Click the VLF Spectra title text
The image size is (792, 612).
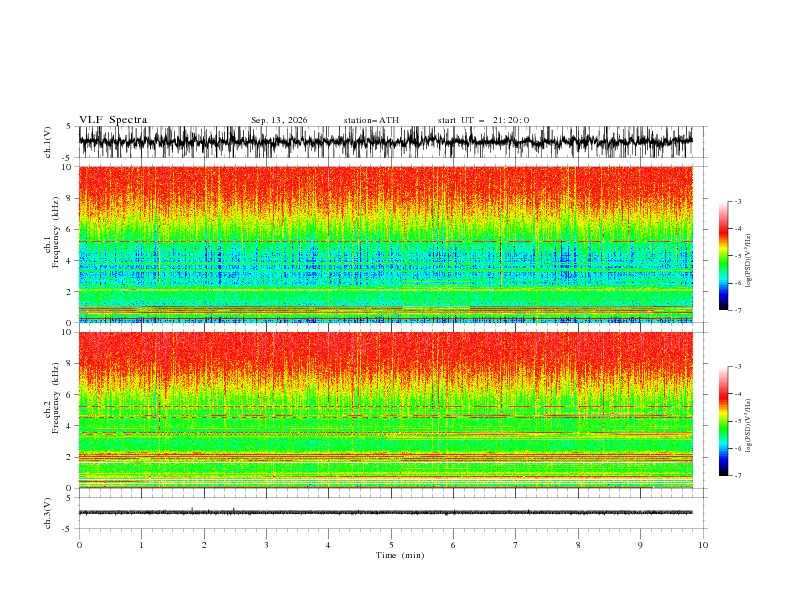113,120
